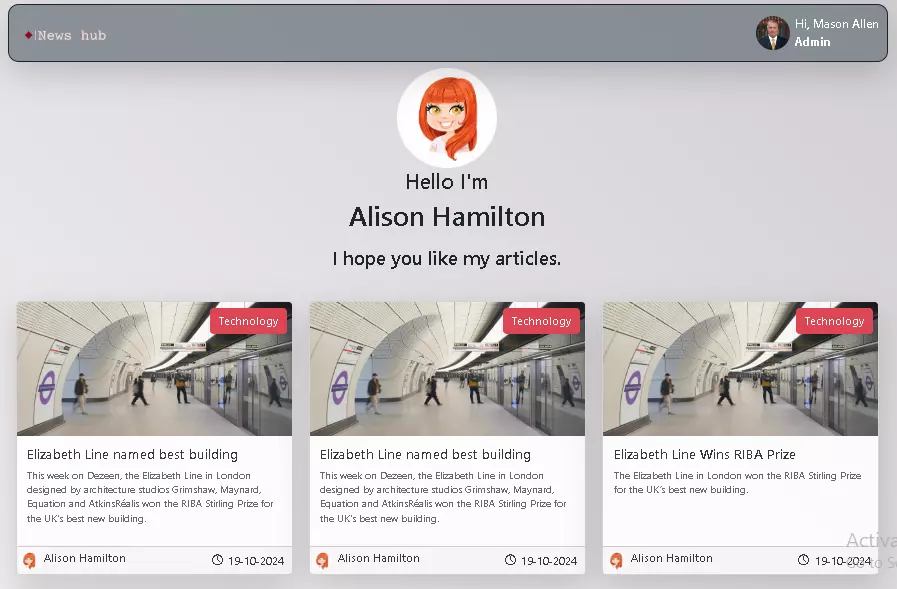
Task: Click the 'Hello I'm' greeting text
Action: [447, 182]
